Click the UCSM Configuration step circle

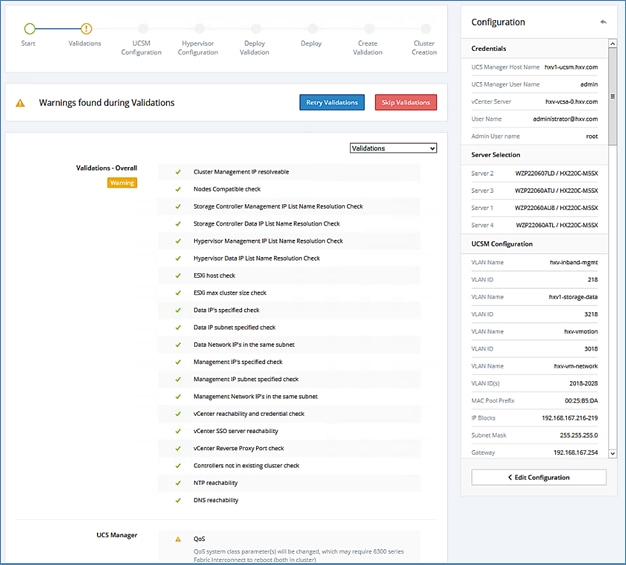pos(143,28)
